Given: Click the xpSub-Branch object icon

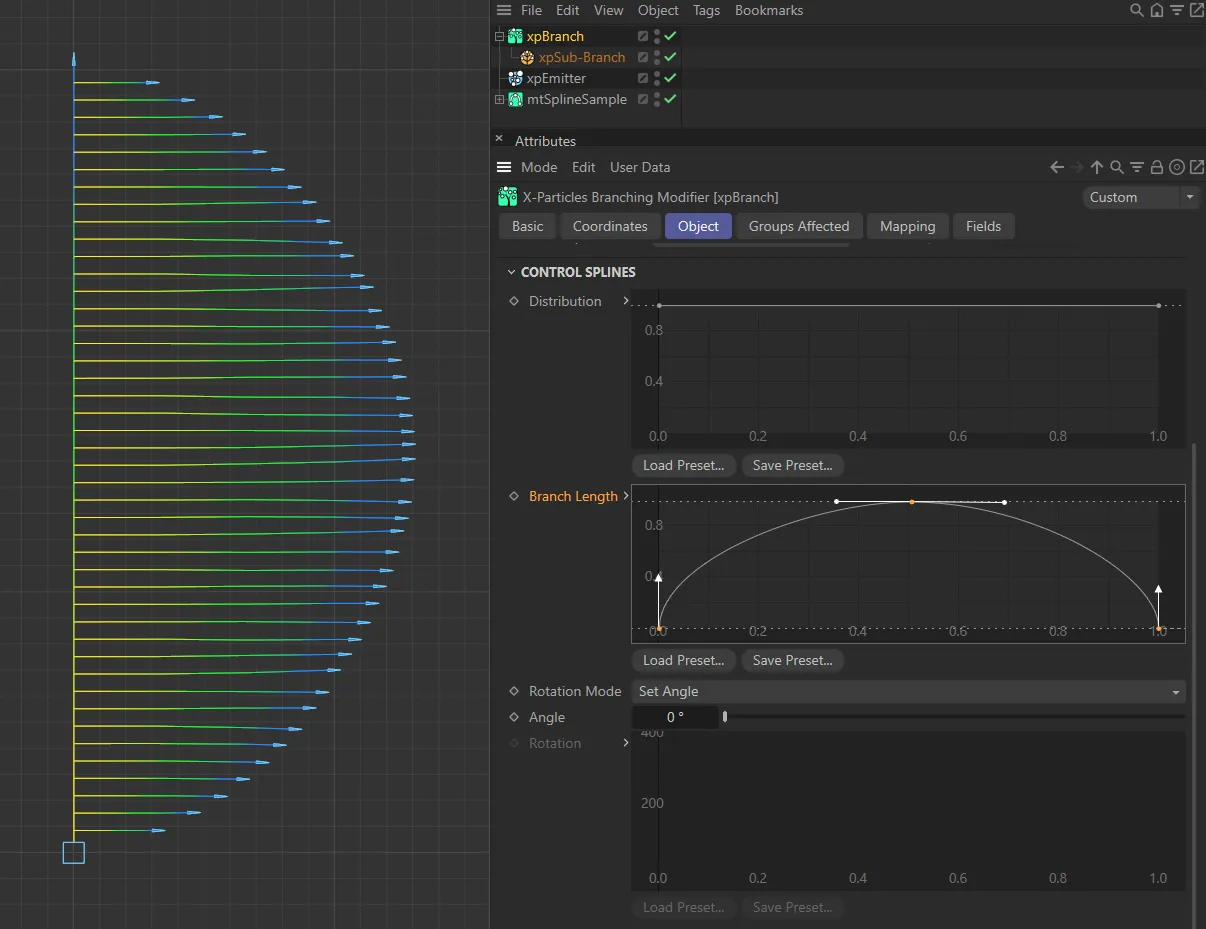Looking at the screenshot, I should 527,58.
